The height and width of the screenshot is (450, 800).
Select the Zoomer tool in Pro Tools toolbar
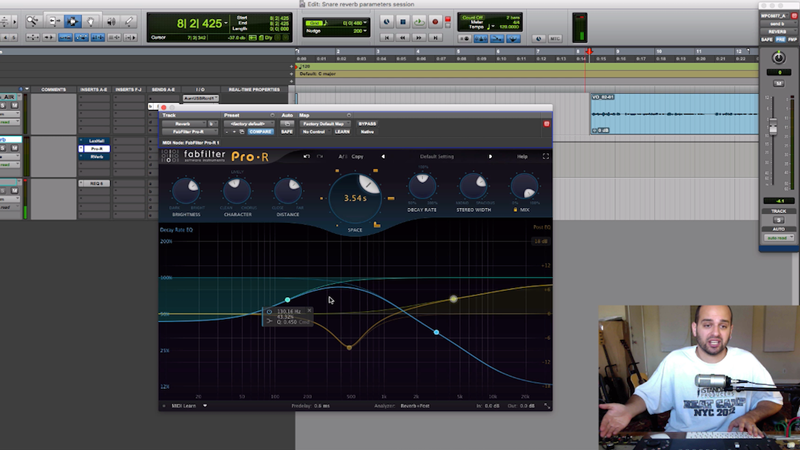pos(33,21)
